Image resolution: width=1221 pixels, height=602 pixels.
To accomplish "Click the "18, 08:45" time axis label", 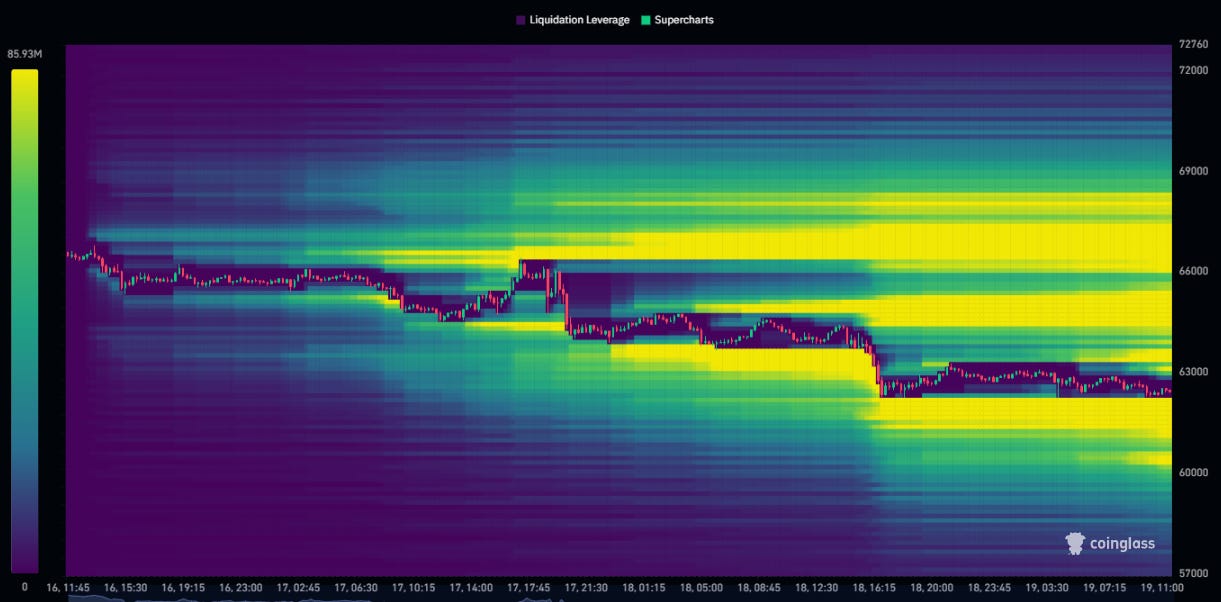I will 758,588.
